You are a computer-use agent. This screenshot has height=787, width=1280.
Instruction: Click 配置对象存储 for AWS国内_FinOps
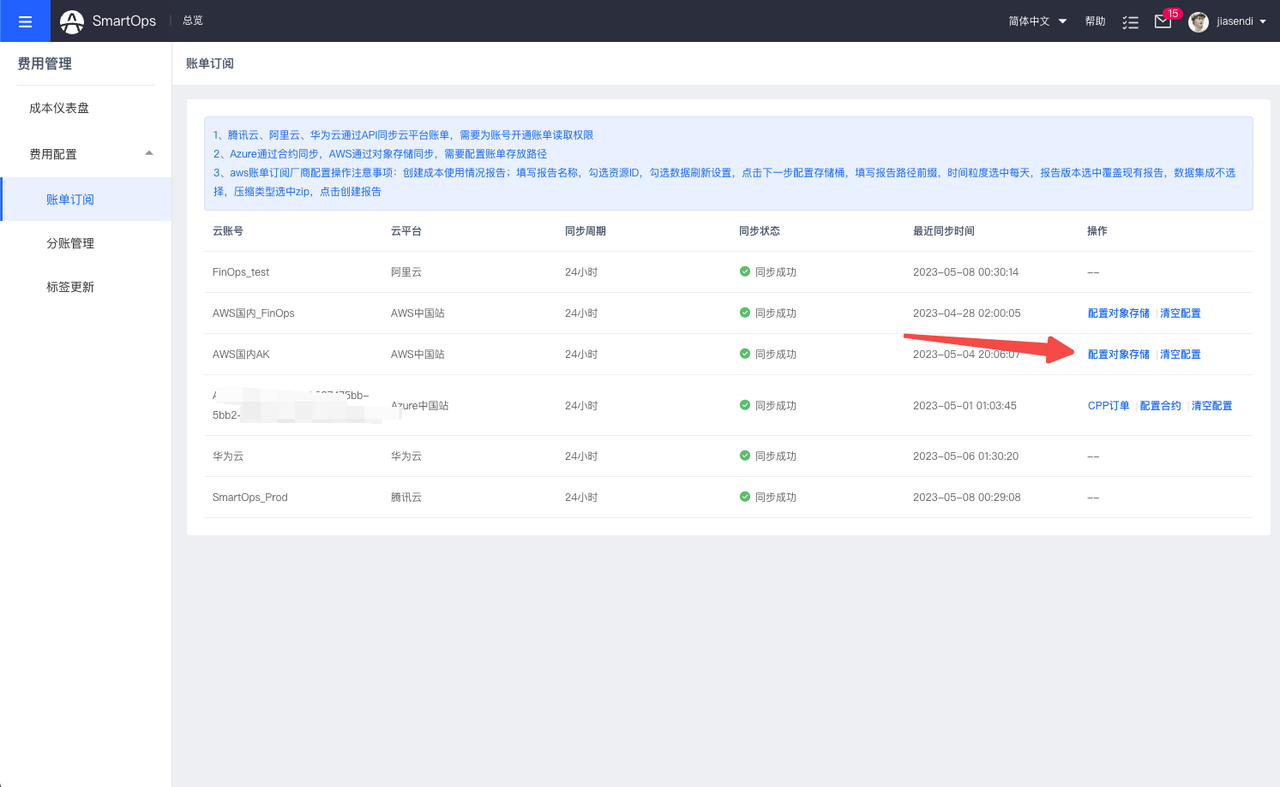1118,313
